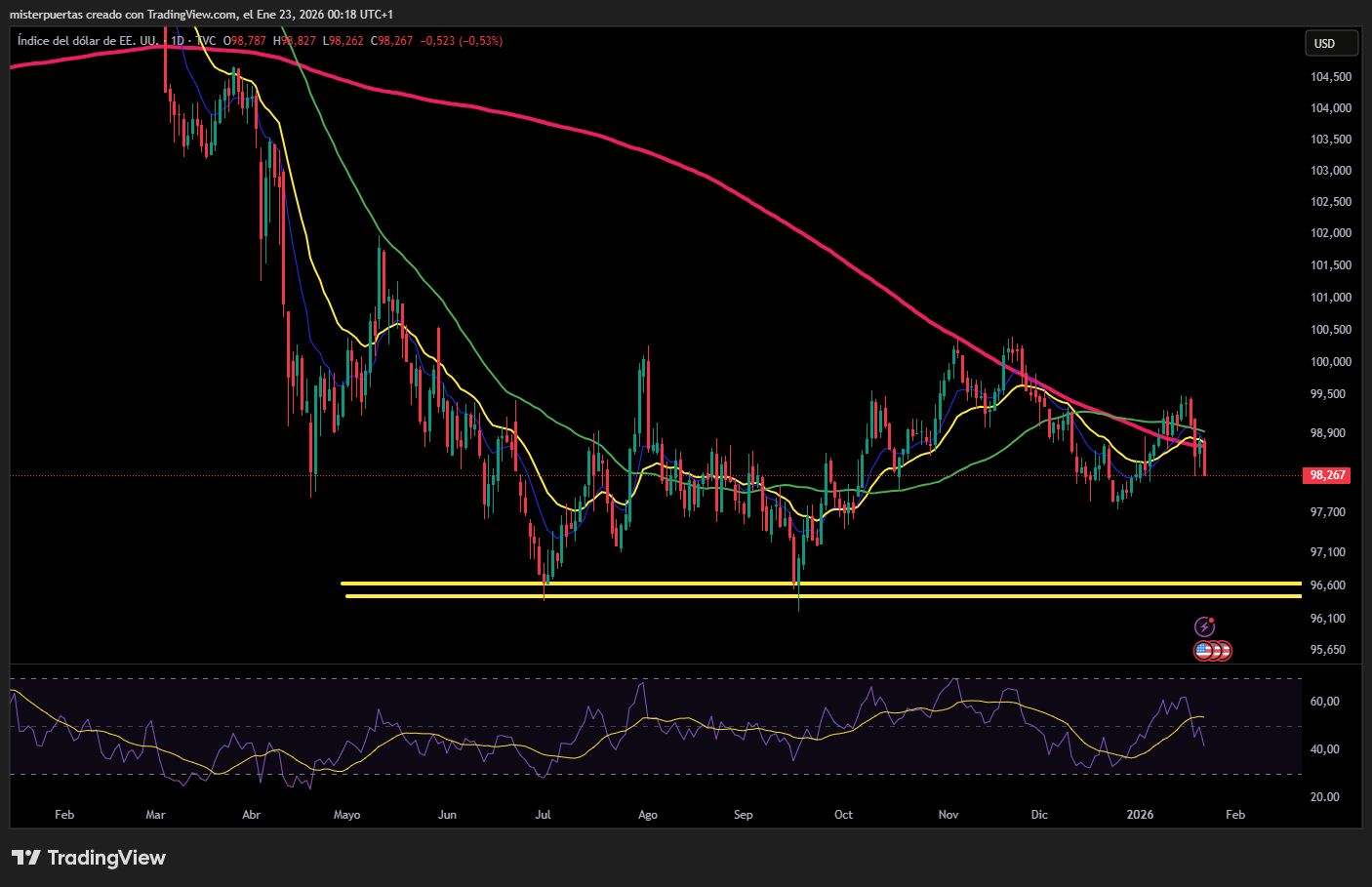The height and width of the screenshot is (887, 1372).
Task: Click the 104,000 price scale label
Action: click(1331, 108)
